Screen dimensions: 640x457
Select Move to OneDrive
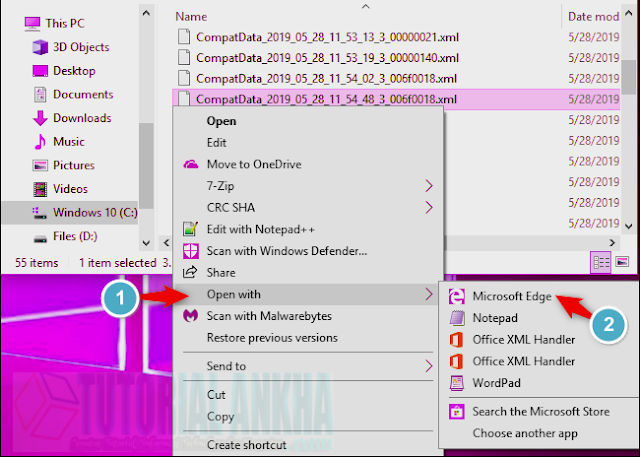(254, 164)
